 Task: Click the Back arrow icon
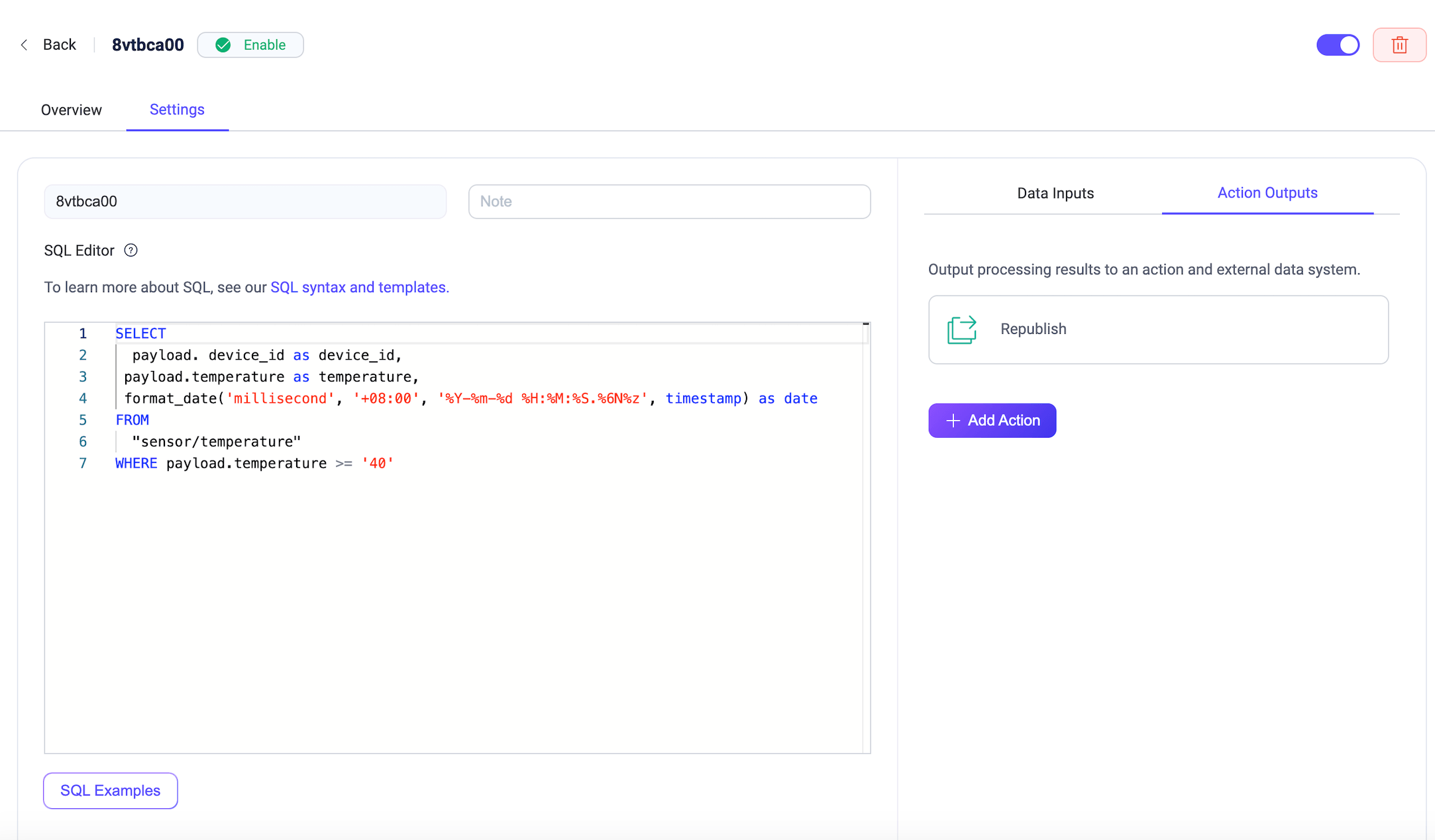click(x=25, y=45)
